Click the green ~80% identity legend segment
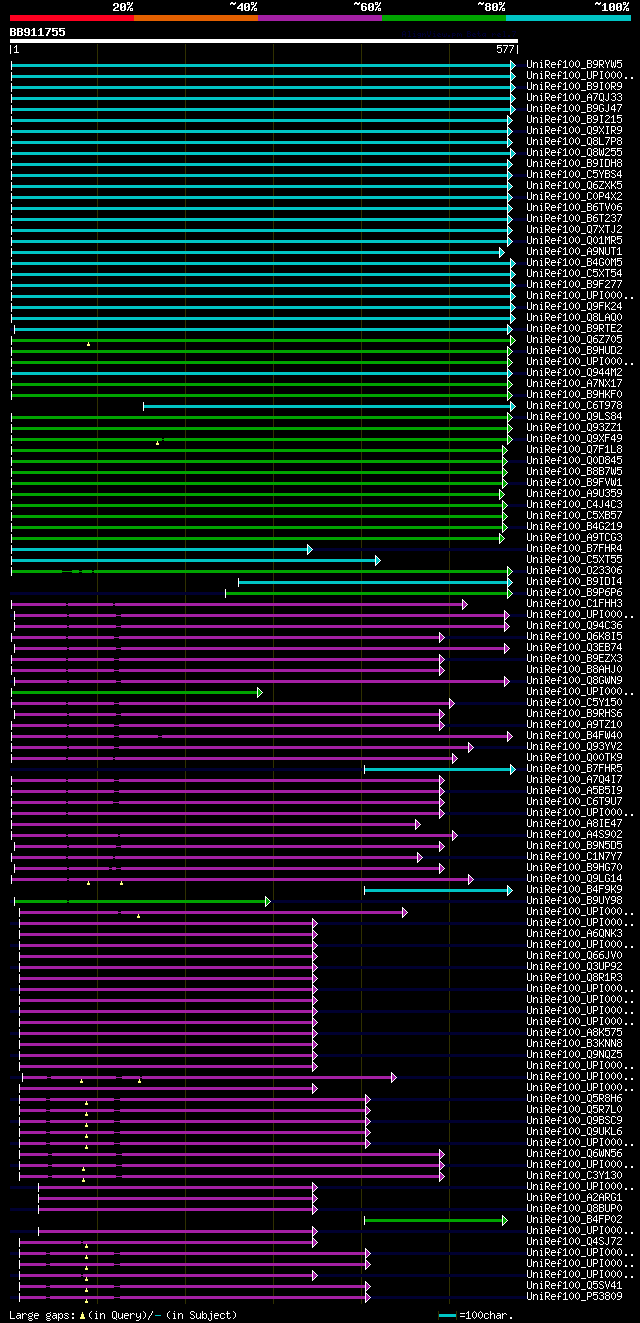 point(443,18)
